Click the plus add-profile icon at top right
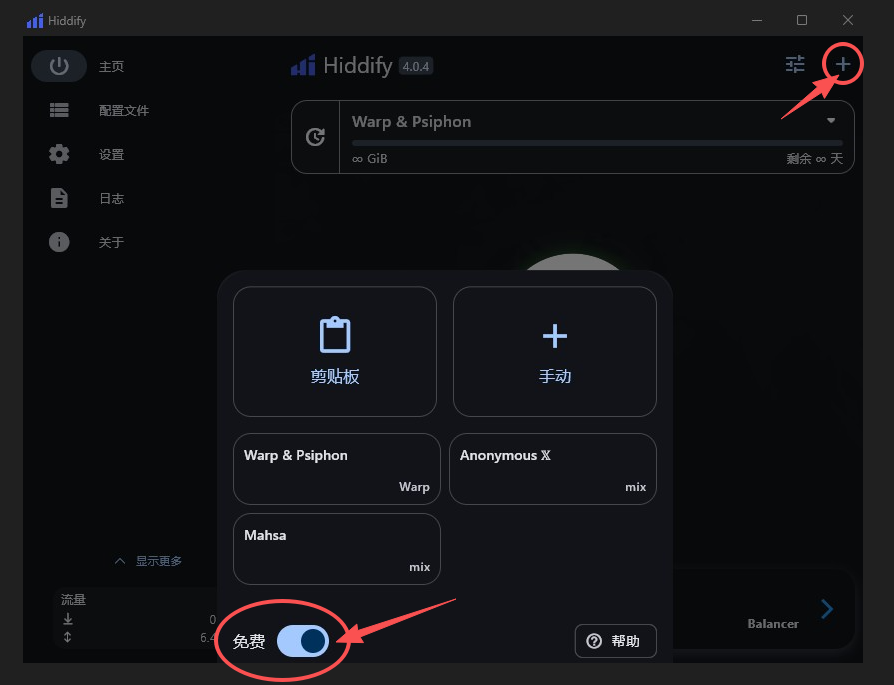This screenshot has height=685, width=894. 843,64
